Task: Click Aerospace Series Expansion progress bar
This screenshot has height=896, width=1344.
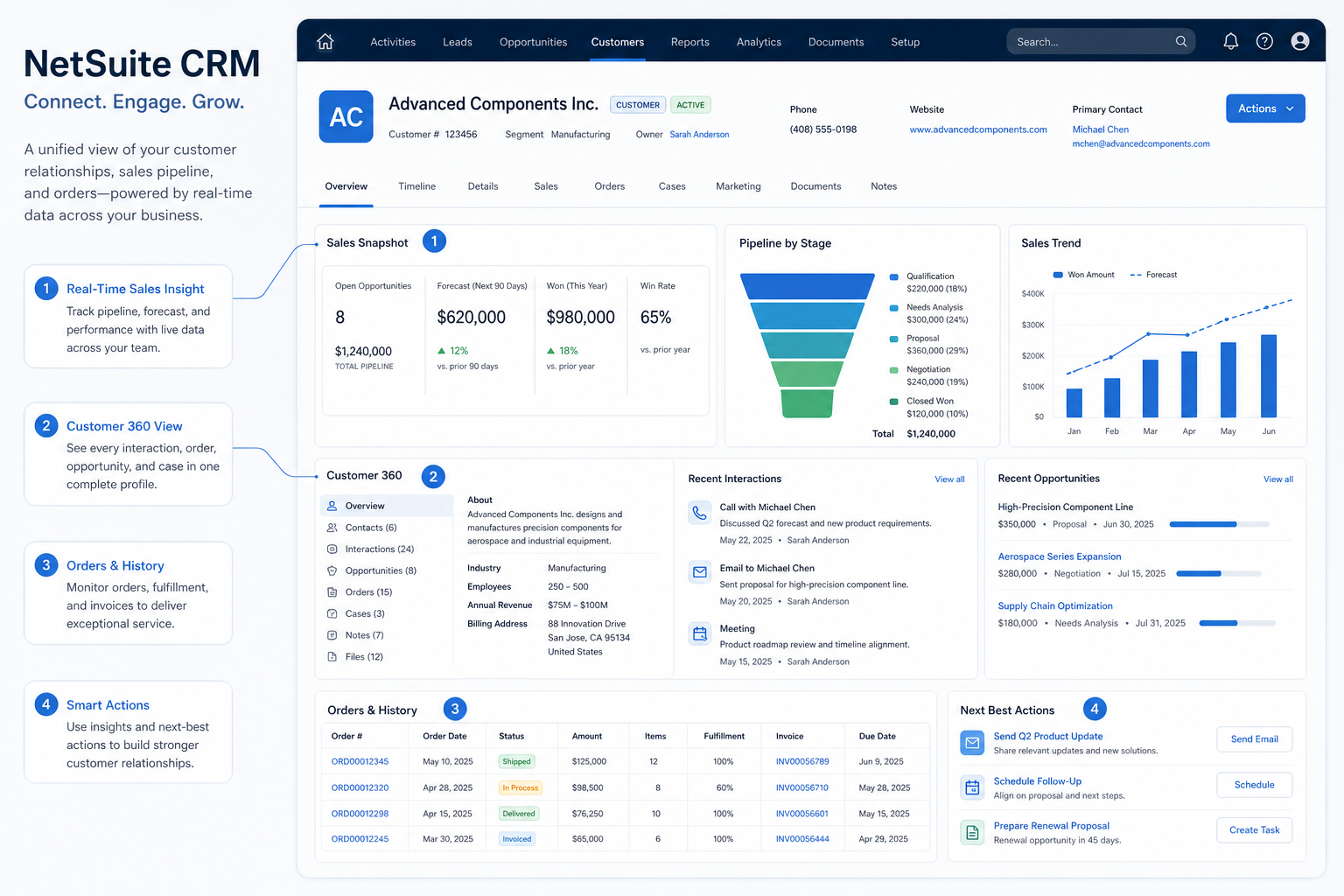Action: click(1219, 574)
